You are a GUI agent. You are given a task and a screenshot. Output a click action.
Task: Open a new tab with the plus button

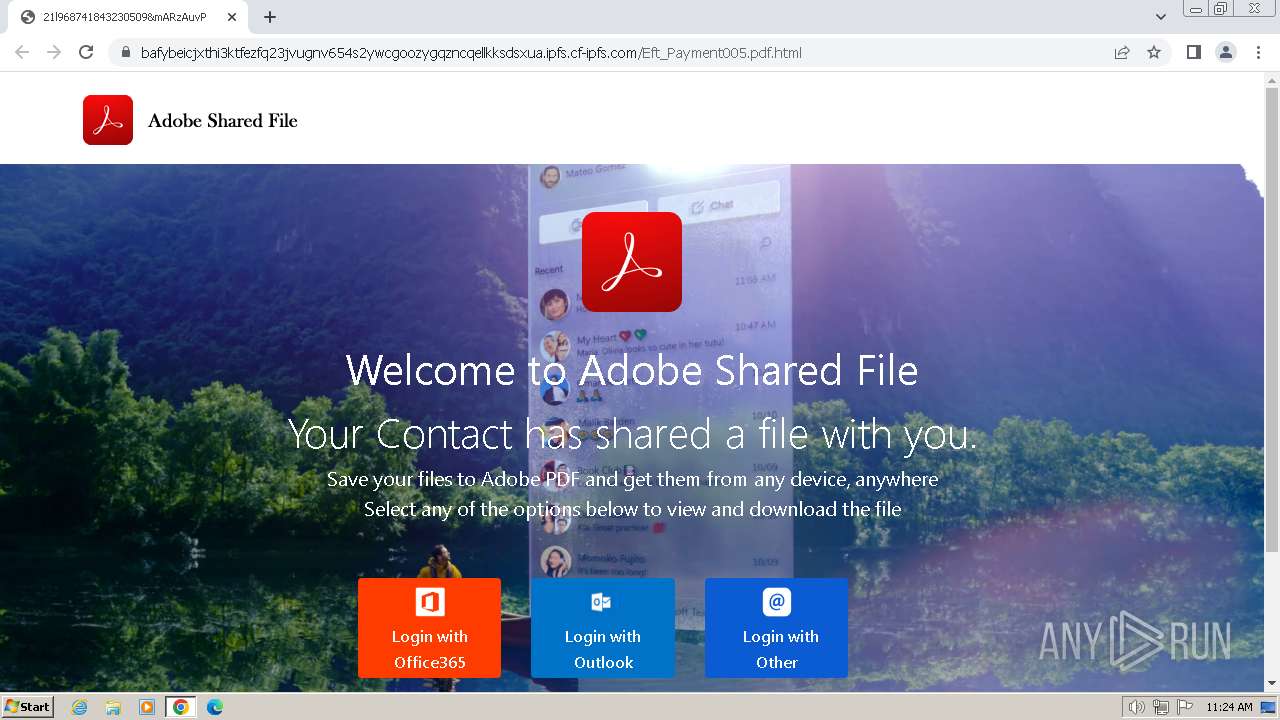[270, 17]
